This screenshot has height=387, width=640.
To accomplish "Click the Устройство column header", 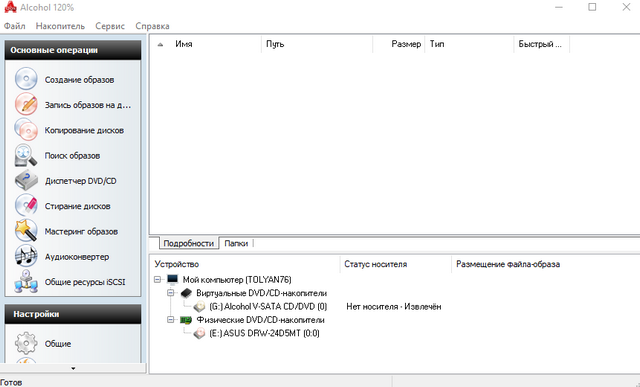I will [x=245, y=264].
